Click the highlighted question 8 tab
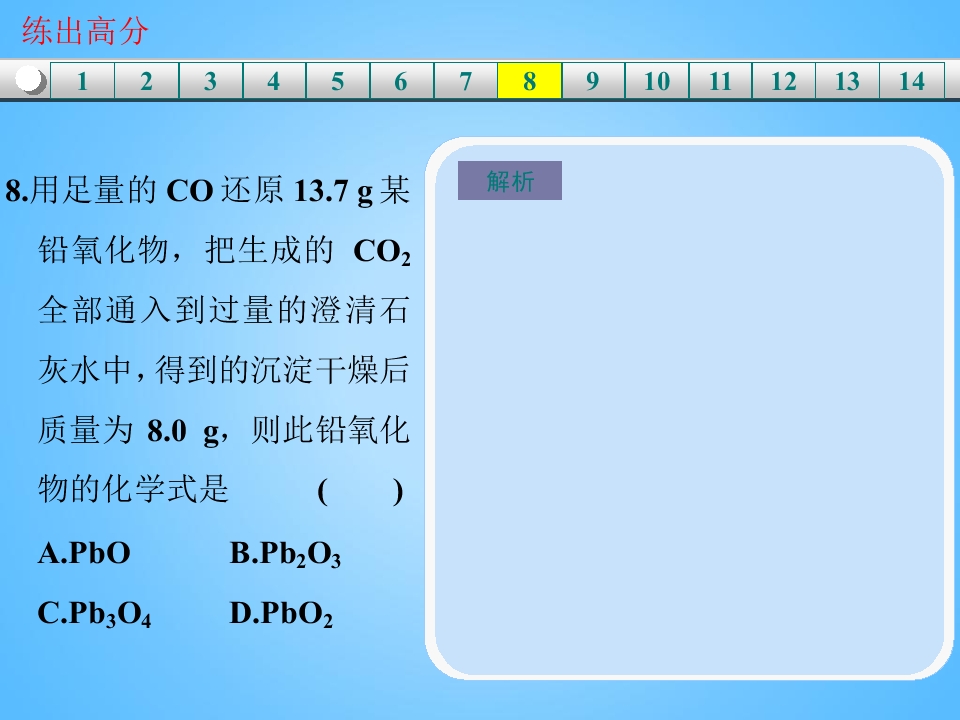The image size is (960, 720). coord(530,81)
